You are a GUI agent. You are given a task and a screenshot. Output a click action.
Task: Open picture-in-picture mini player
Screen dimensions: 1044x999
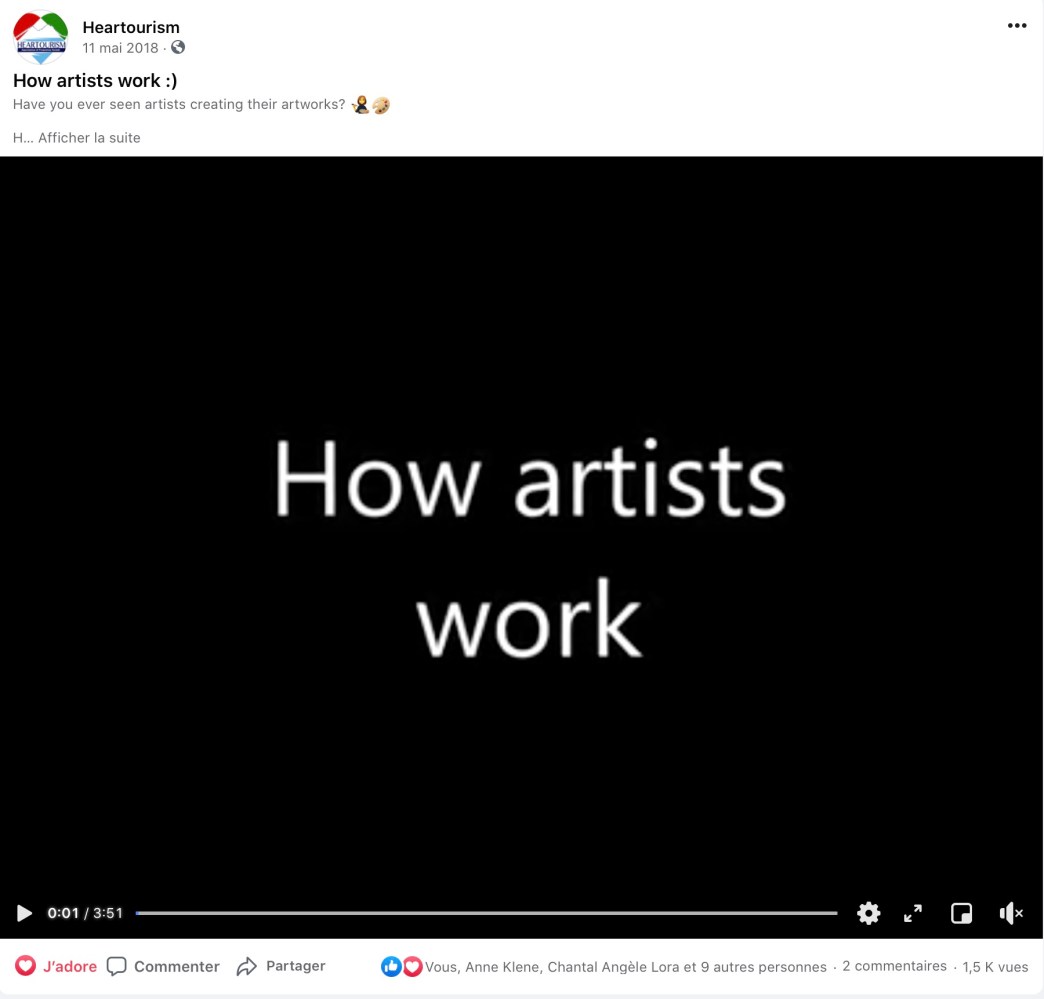click(x=961, y=913)
